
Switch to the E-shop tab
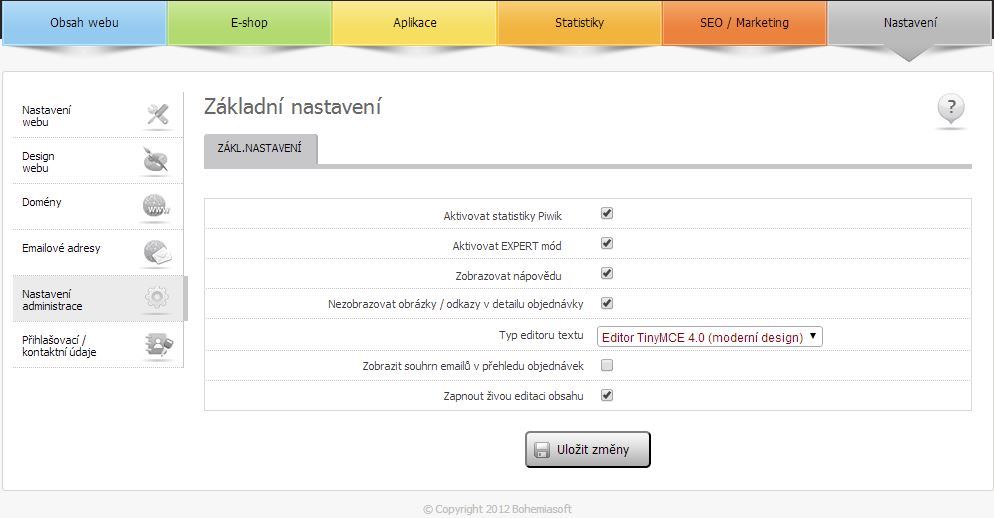click(x=249, y=23)
